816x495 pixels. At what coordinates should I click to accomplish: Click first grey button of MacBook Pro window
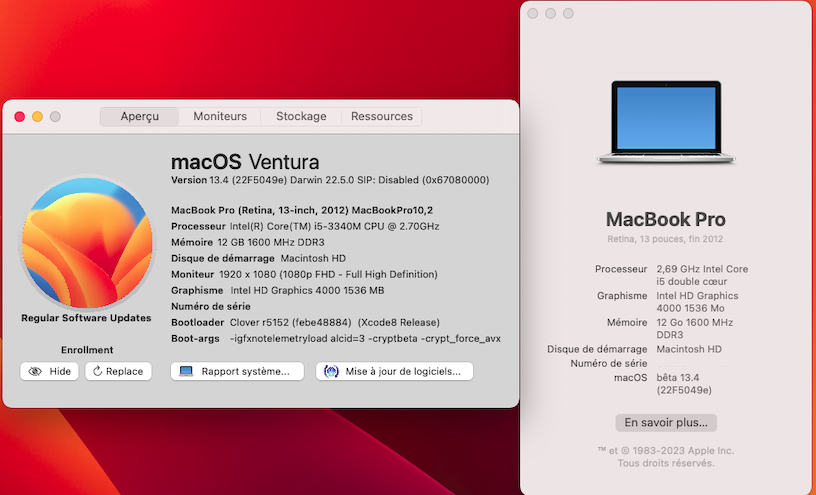(x=532, y=14)
